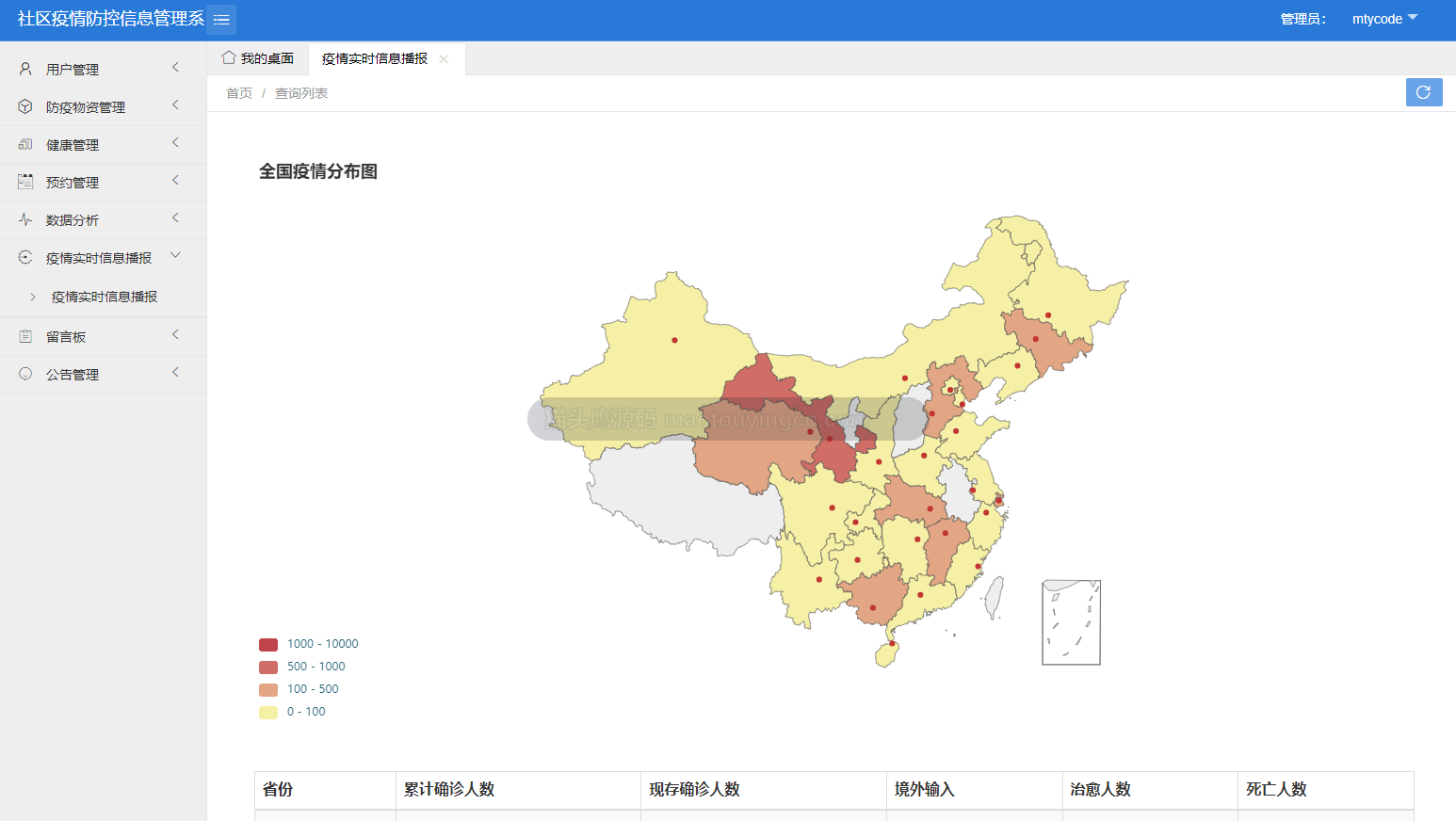Open the 预约管理 menu
Image resolution: width=1456 pixels, height=837 pixels.
click(x=103, y=182)
